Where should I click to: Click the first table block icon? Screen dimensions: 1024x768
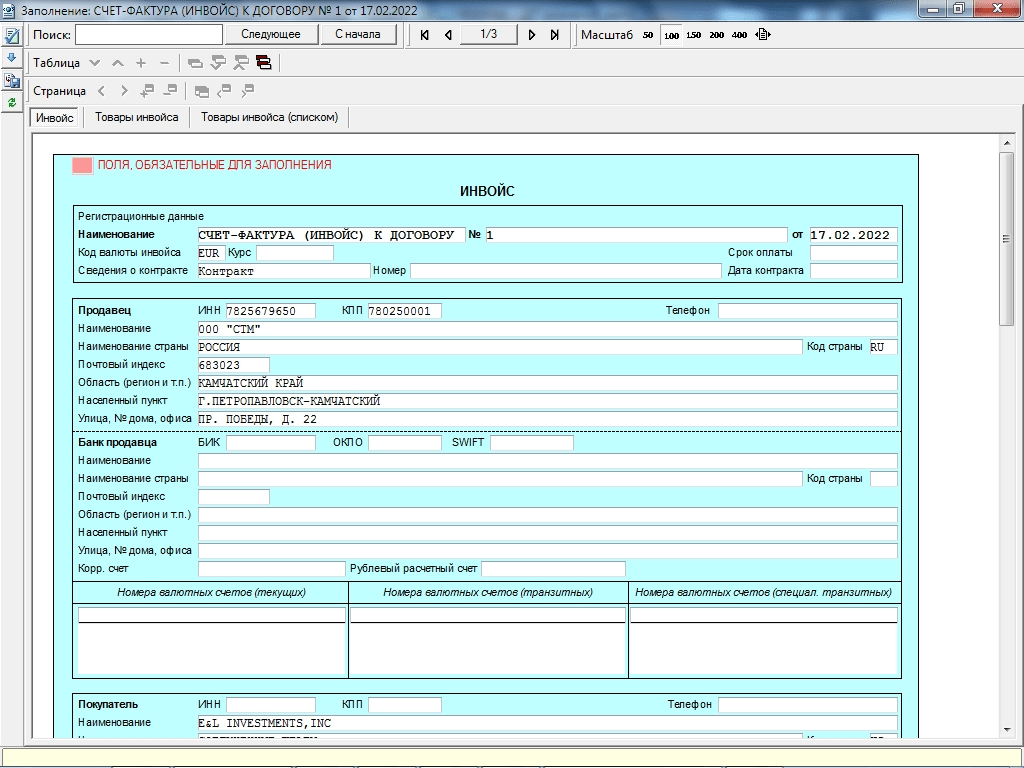tap(195, 63)
